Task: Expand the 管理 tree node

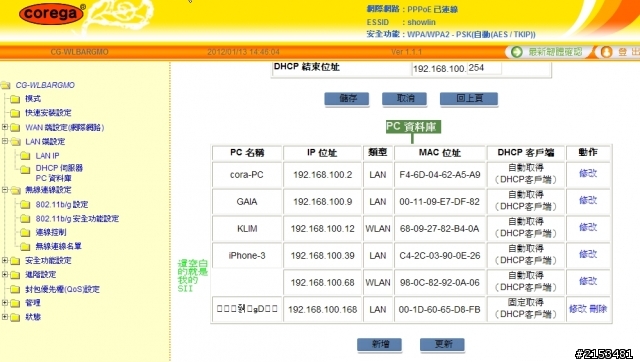Action: tap(5, 302)
